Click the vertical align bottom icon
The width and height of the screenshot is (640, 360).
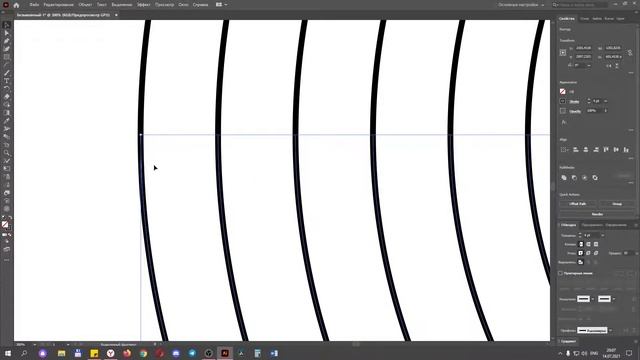pyautogui.click(x=626, y=150)
